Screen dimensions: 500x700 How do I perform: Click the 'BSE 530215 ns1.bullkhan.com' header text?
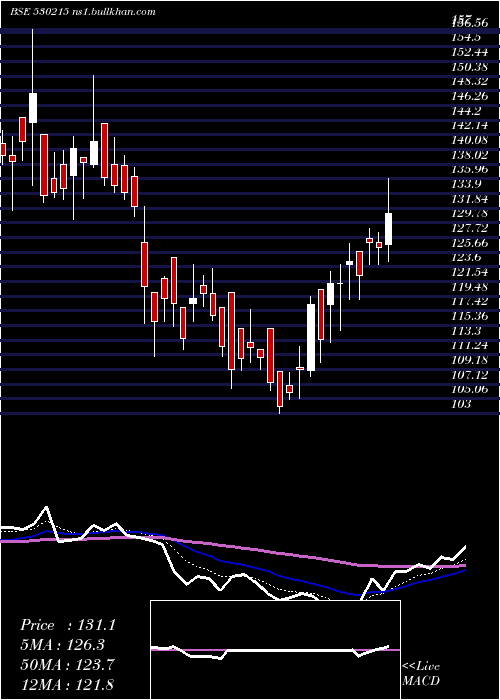83,12
